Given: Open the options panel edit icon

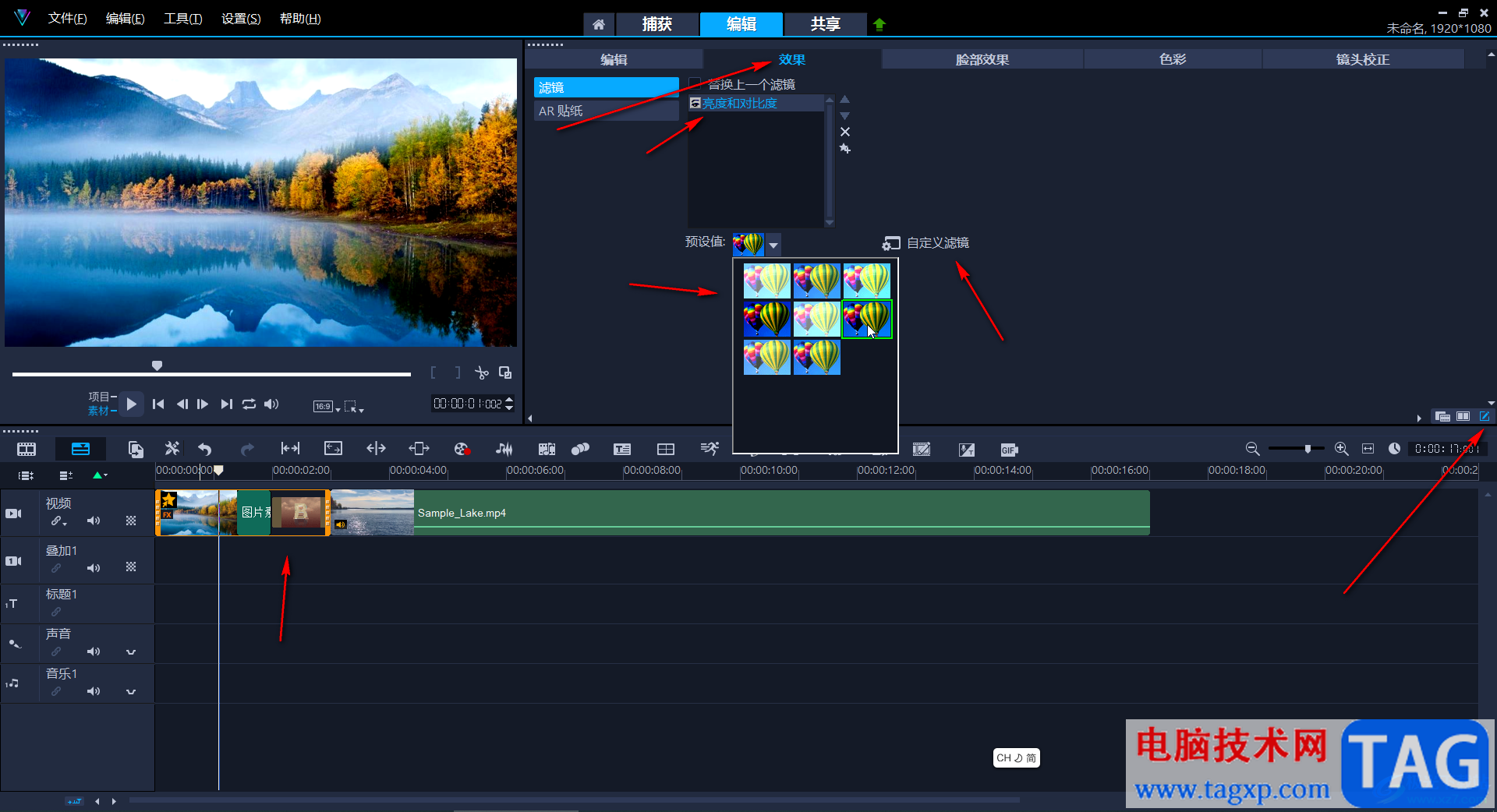Looking at the screenshot, I should [1485, 416].
